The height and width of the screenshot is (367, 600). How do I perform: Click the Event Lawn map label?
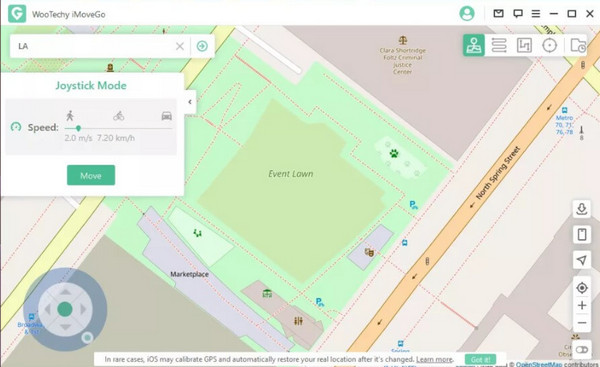coord(291,174)
